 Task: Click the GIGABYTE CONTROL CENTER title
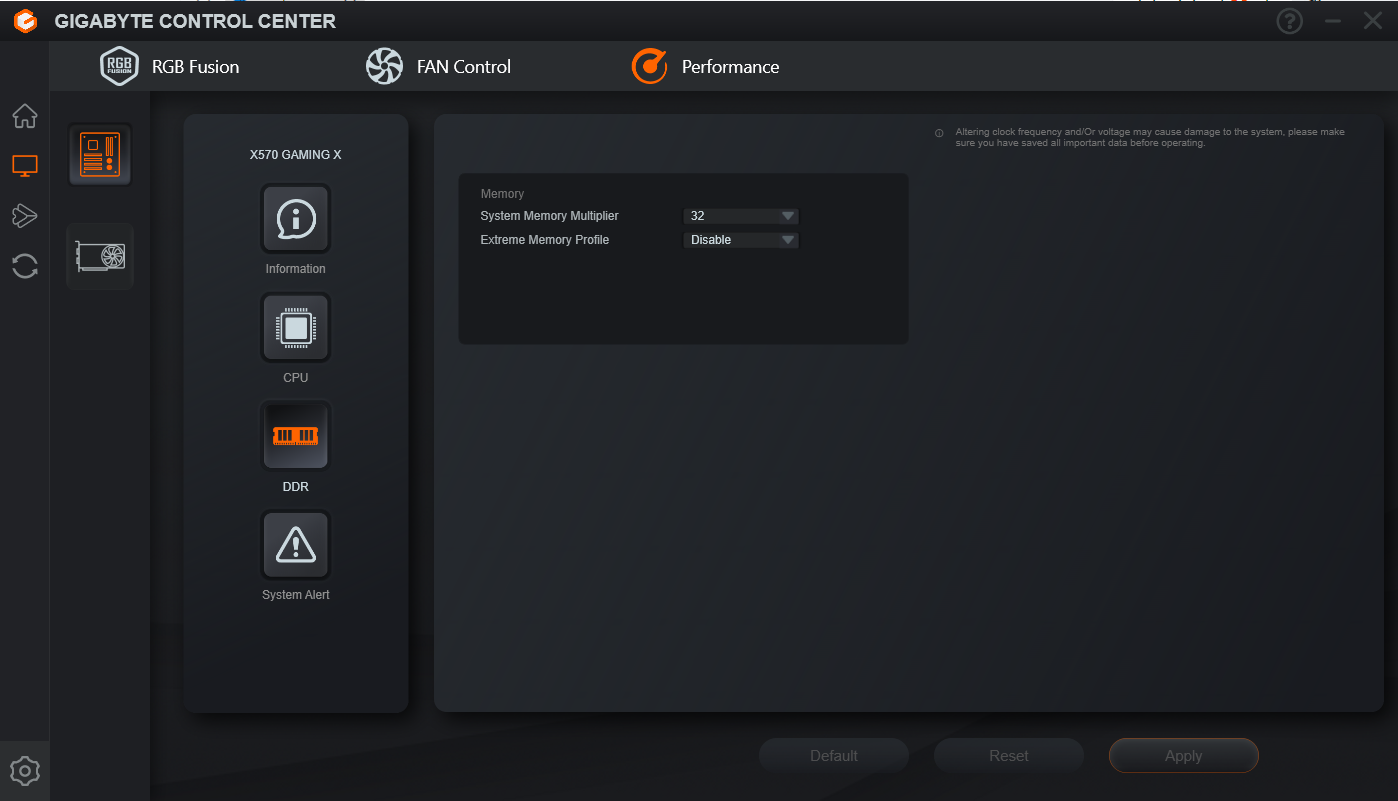pyautogui.click(x=195, y=21)
